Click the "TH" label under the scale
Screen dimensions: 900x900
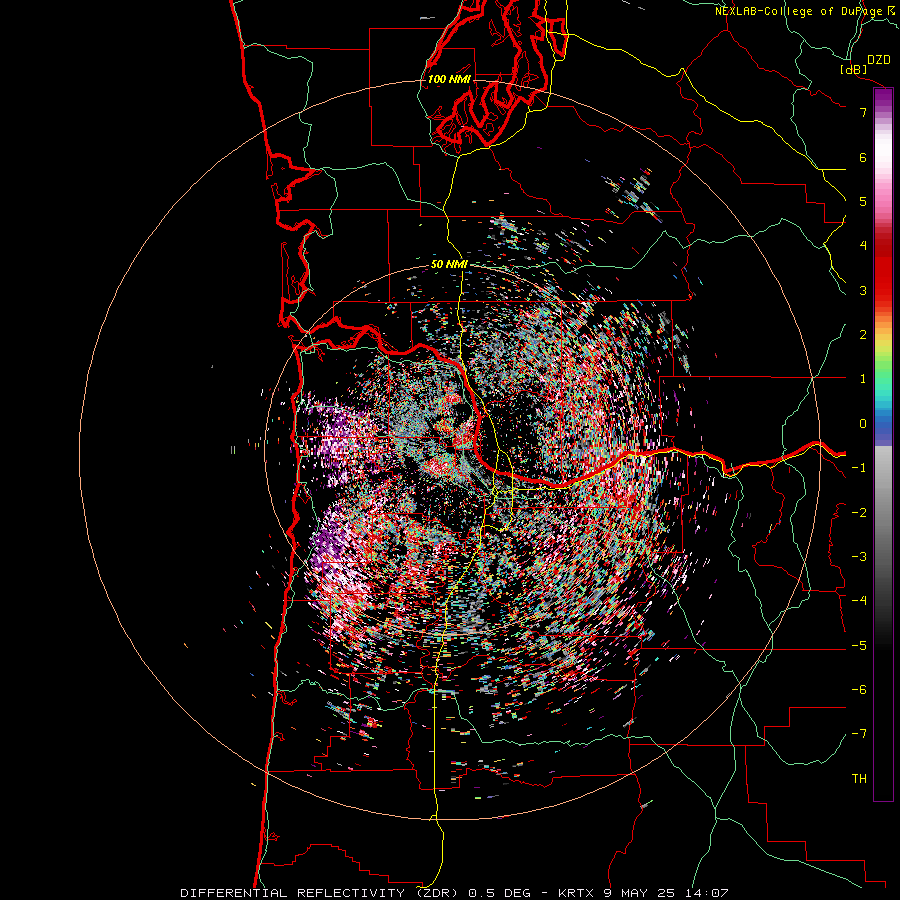[x=859, y=779]
